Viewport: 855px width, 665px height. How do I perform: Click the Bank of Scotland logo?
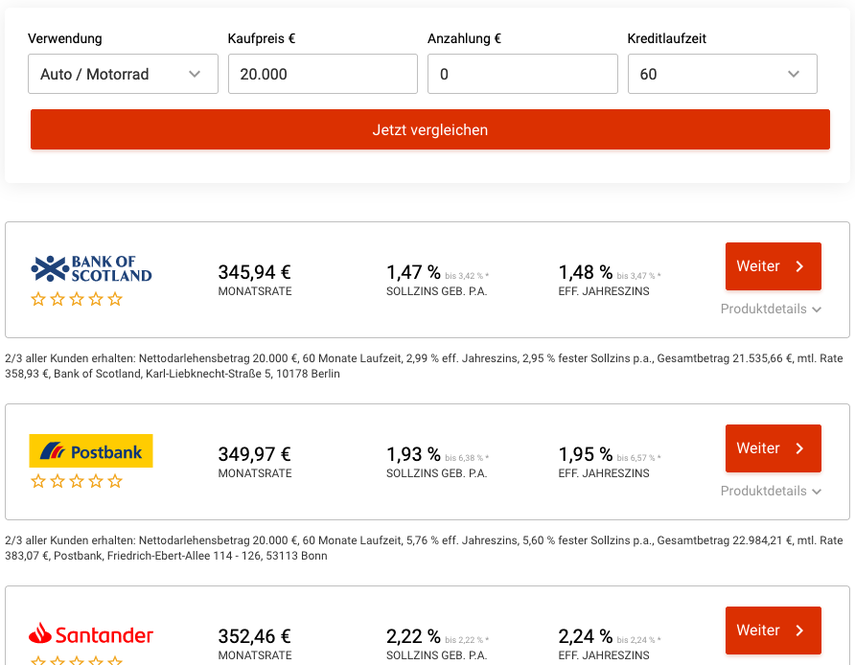point(91,268)
